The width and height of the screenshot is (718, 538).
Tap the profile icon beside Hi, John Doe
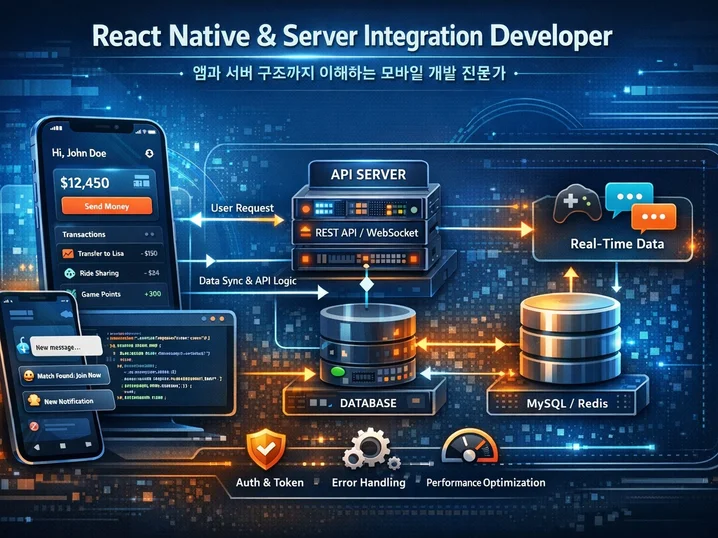click(149, 154)
